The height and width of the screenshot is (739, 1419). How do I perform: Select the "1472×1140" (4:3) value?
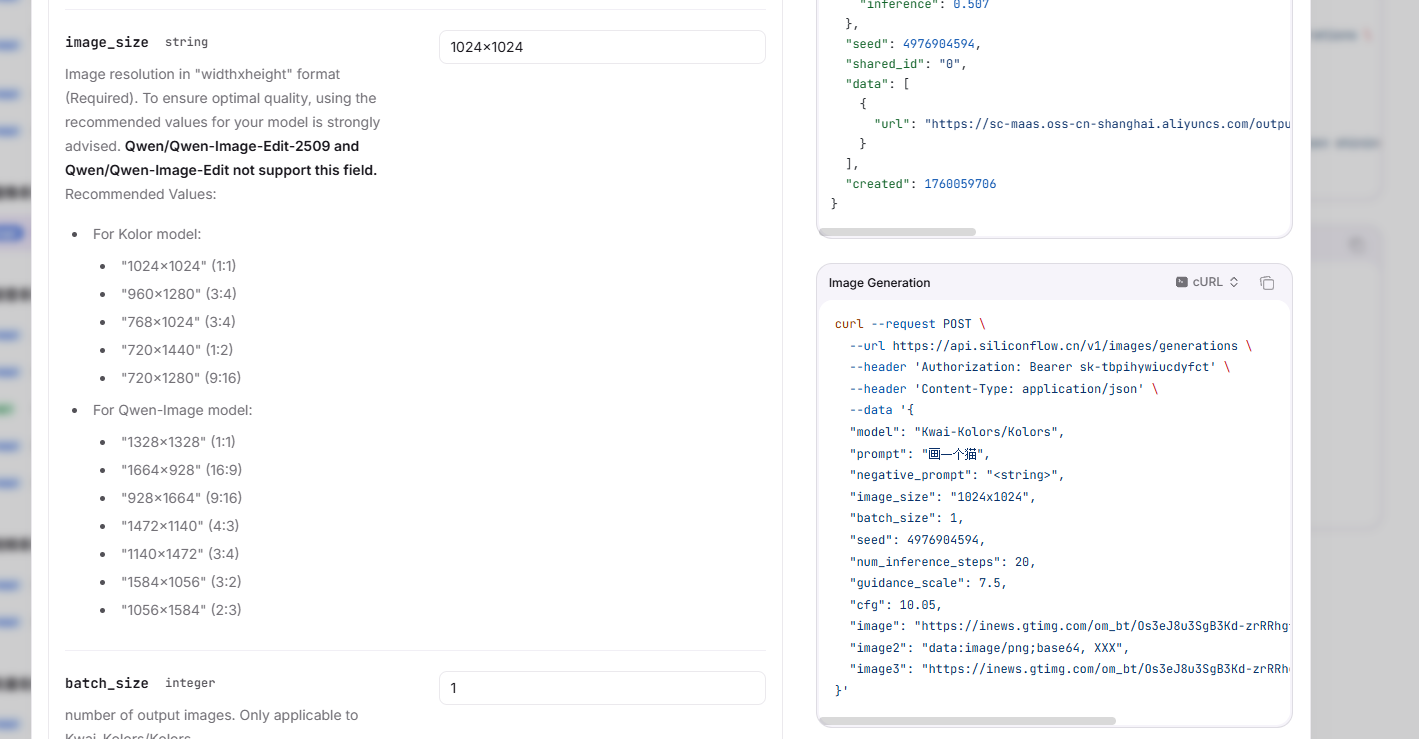[x=180, y=526]
